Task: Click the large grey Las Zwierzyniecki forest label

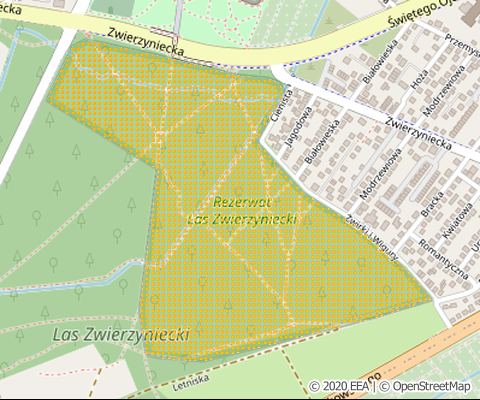Action: 121,335
